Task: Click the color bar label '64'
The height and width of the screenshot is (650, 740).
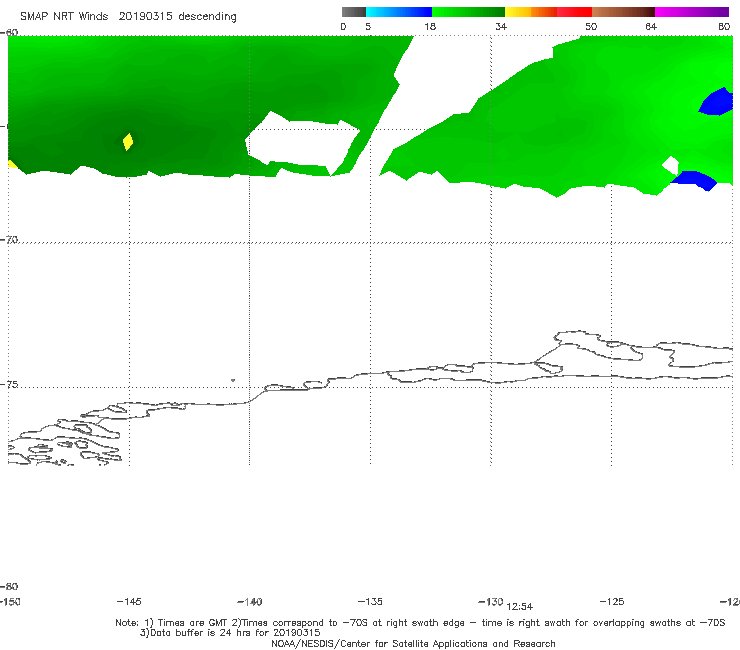Action: [x=651, y=26]
